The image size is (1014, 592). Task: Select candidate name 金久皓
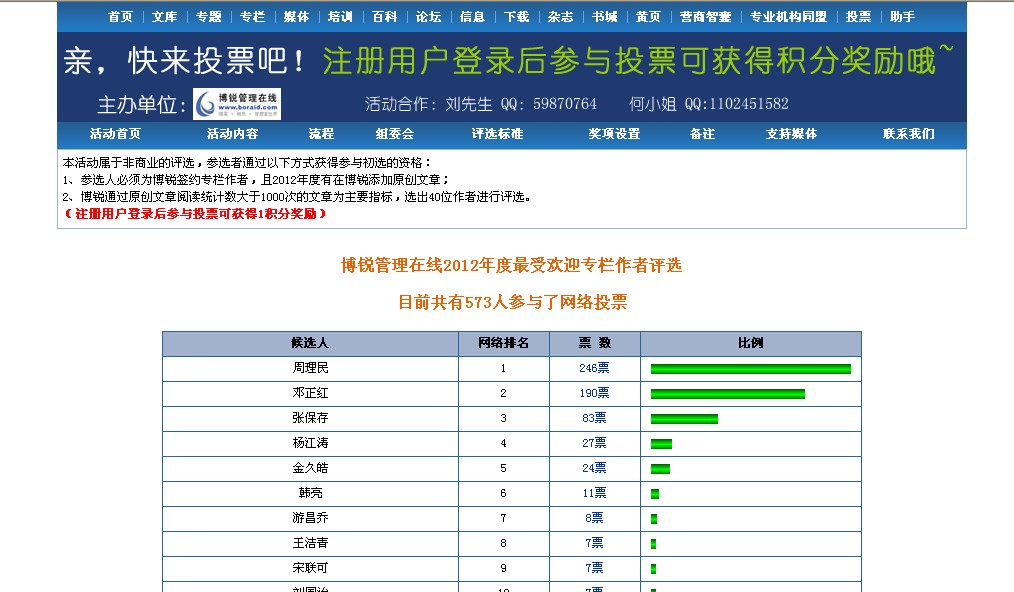click(x=310, y=468)
